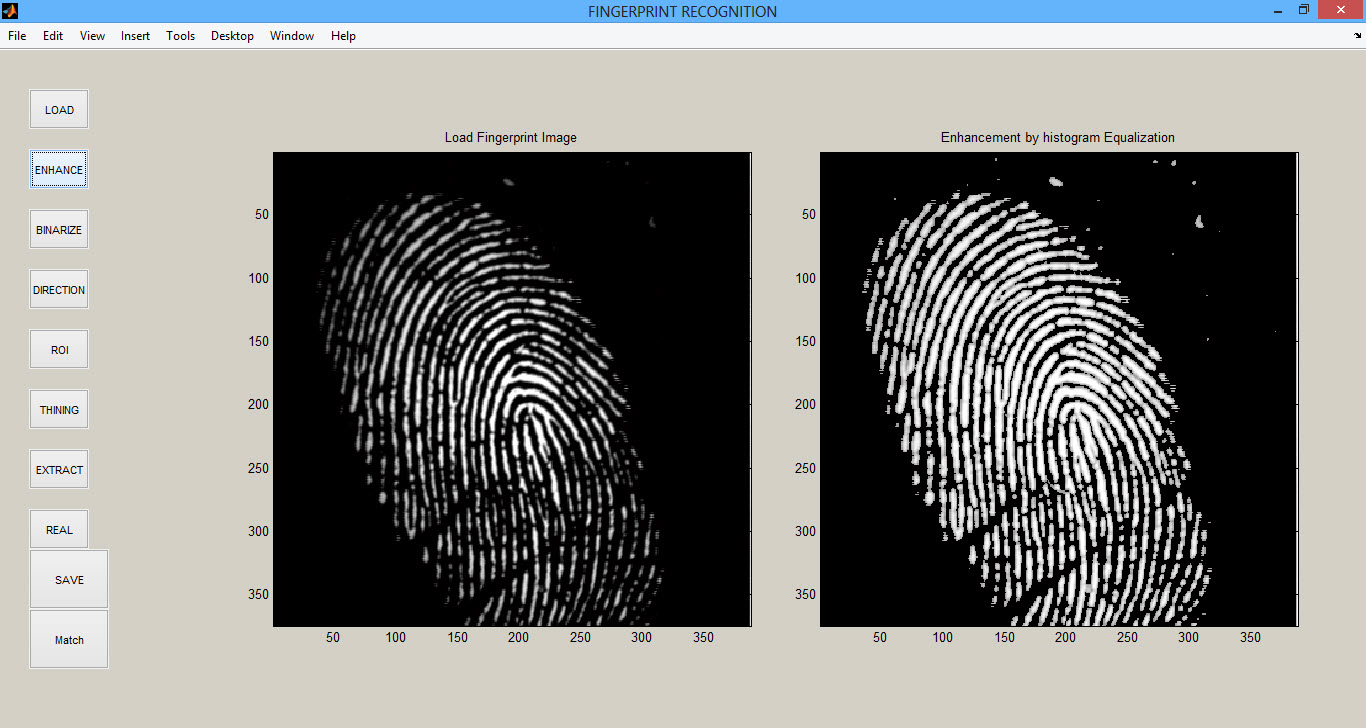Open the Desktop menu
The height and width of the screenshot is (728, 1366).
pyautogui.click(x=232, y=36)
